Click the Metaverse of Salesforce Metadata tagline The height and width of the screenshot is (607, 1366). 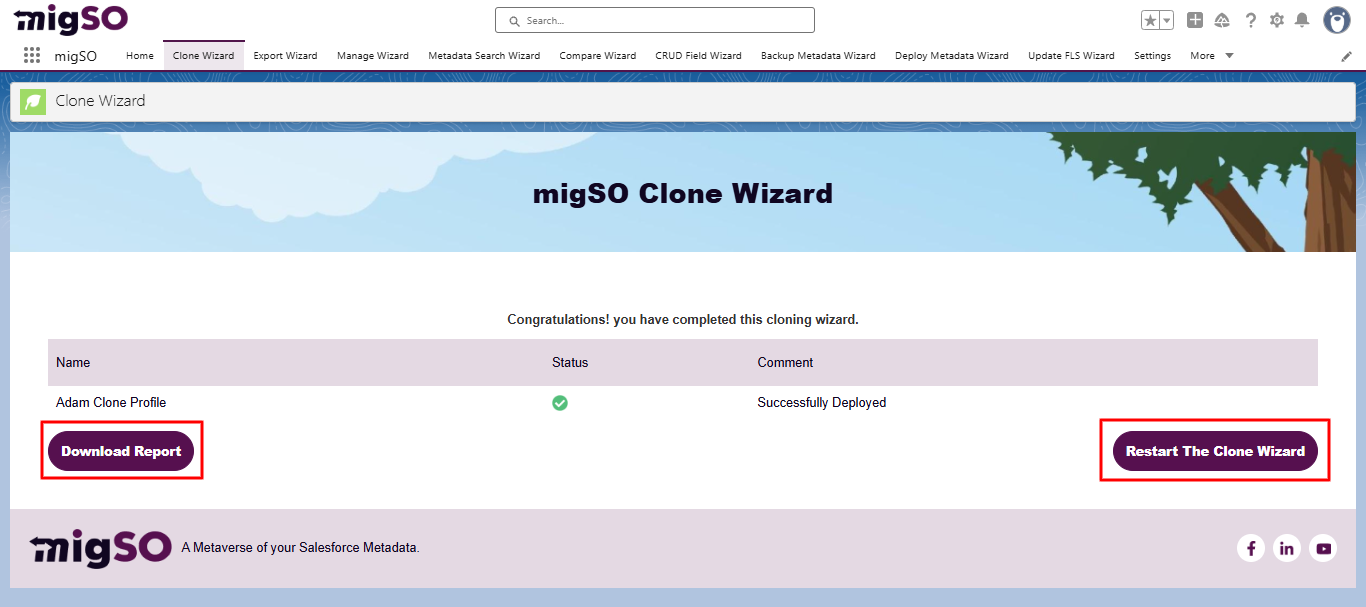[300, 548]
